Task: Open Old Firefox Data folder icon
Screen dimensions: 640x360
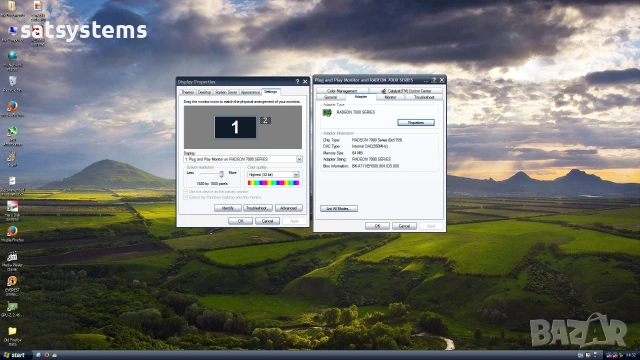Action: 12,331
